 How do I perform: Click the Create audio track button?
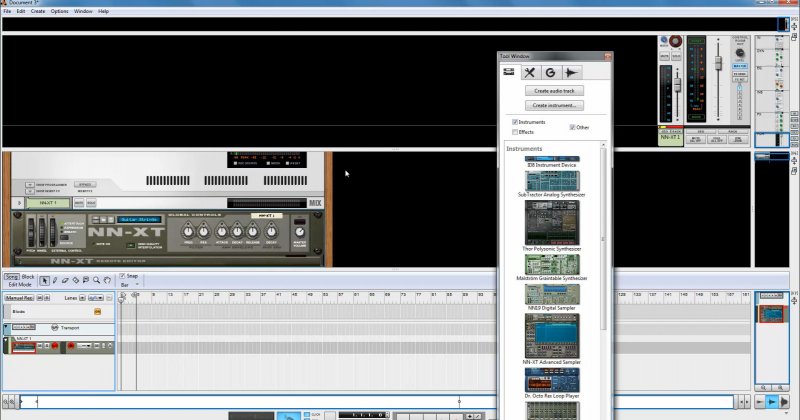(555, 91)
